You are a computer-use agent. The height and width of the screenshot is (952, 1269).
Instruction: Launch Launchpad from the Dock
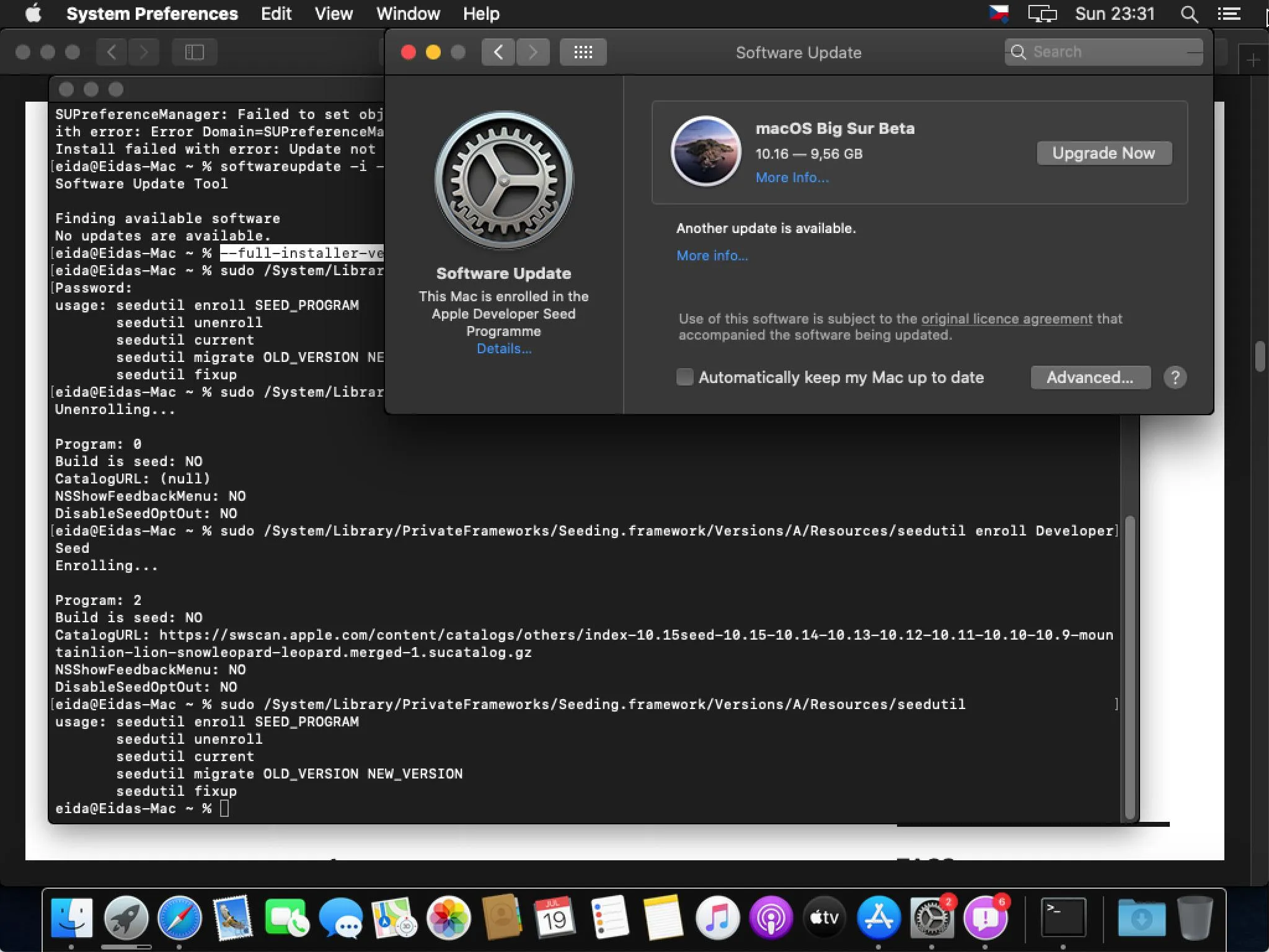126,918
